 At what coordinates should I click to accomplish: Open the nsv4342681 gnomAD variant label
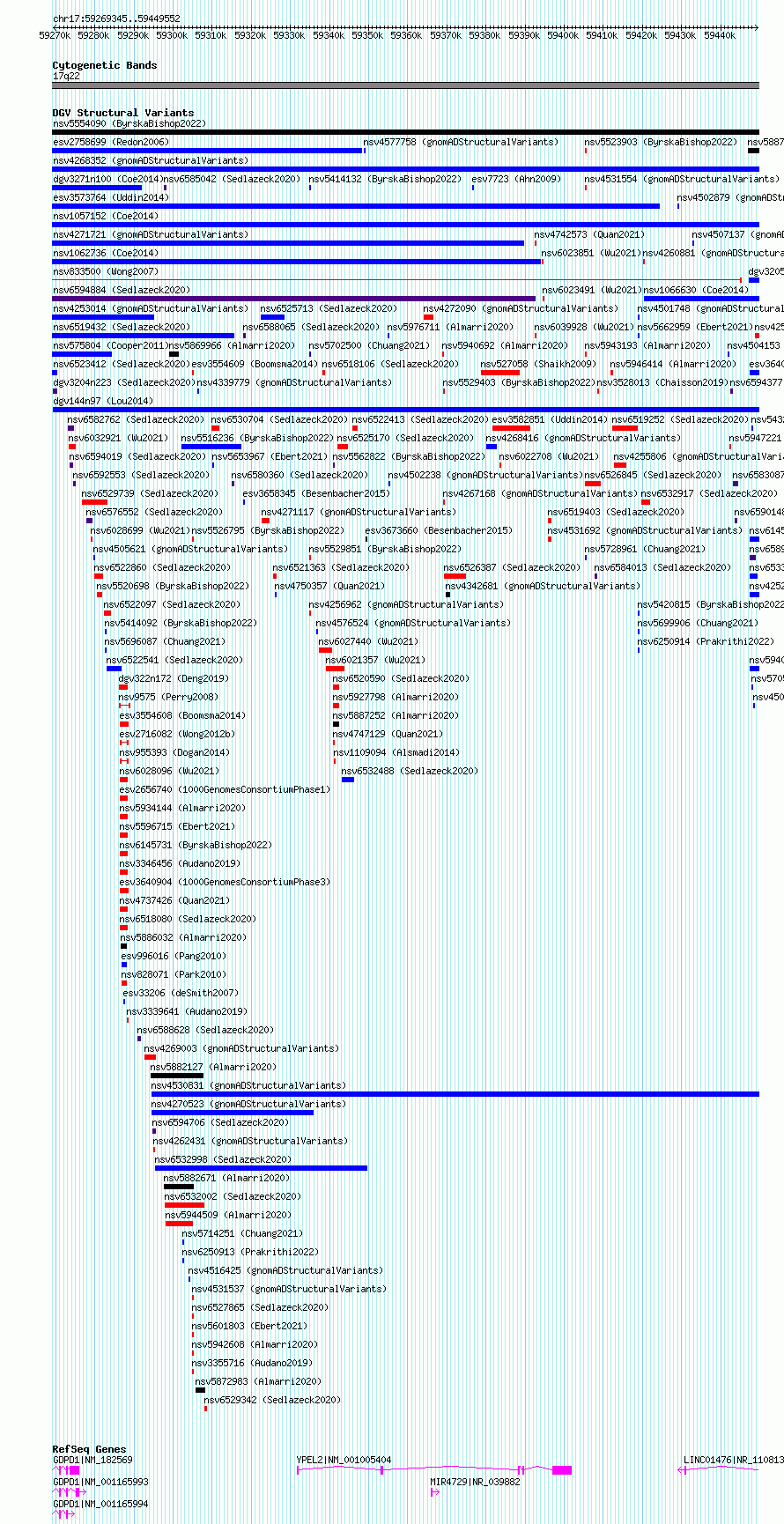(542, 586)
